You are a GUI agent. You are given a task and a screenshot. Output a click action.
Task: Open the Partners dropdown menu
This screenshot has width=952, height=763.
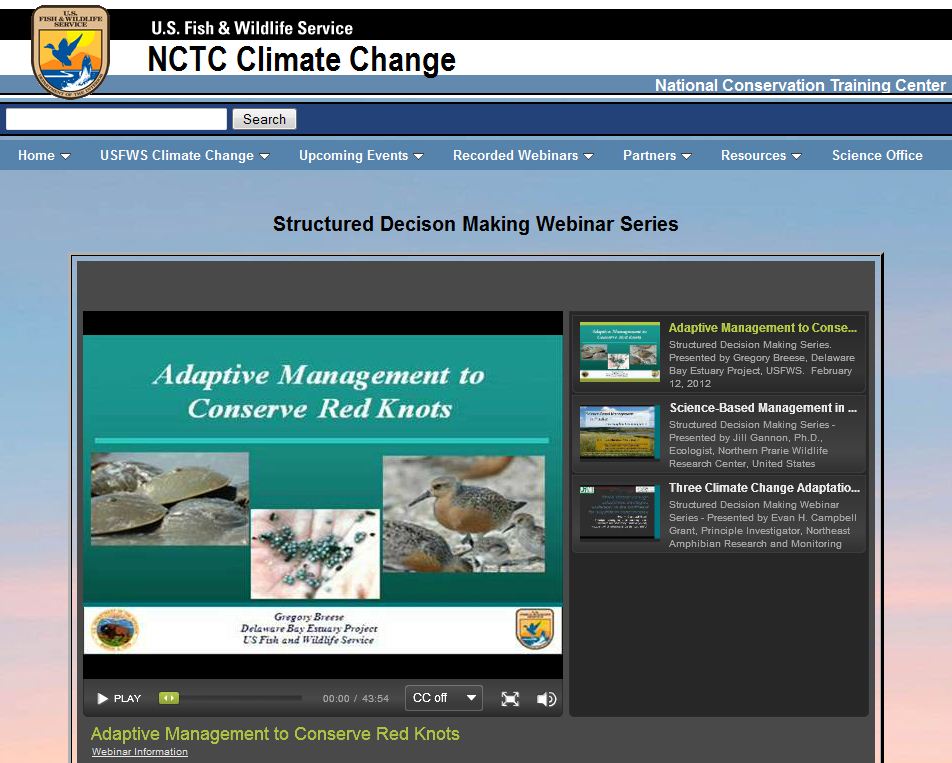656,155
